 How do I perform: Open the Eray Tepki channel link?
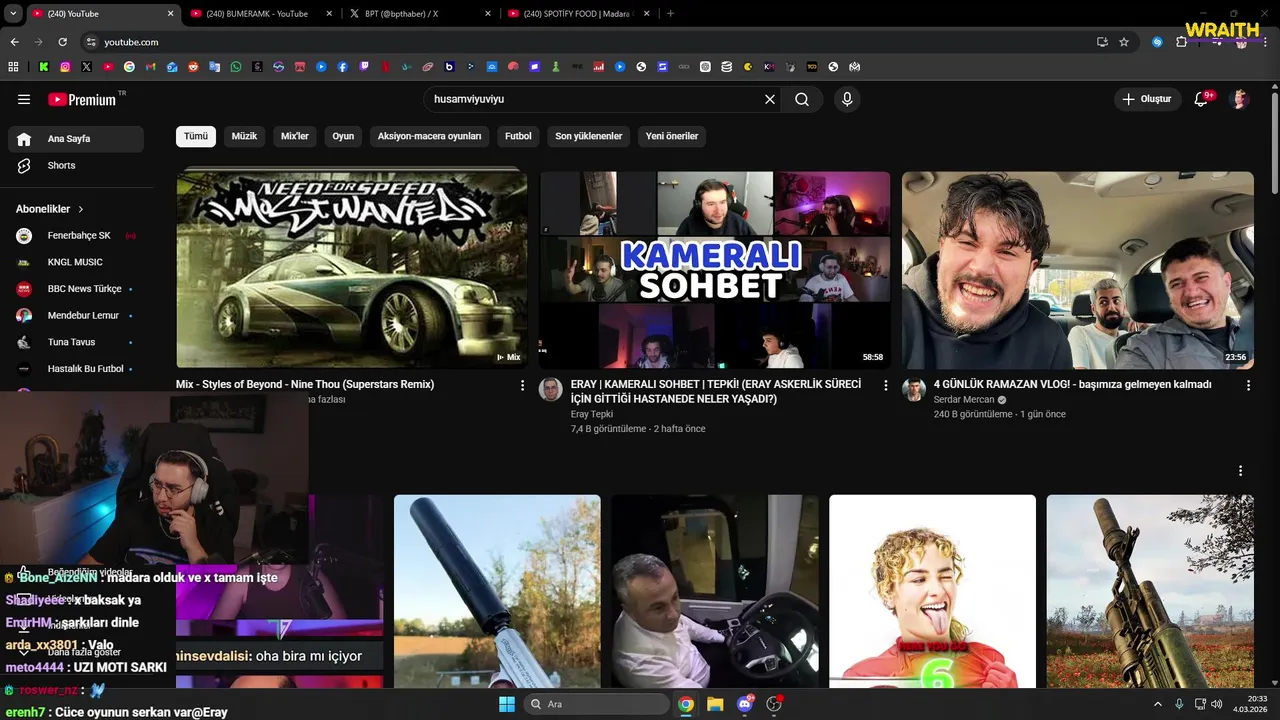coord(592,414)
